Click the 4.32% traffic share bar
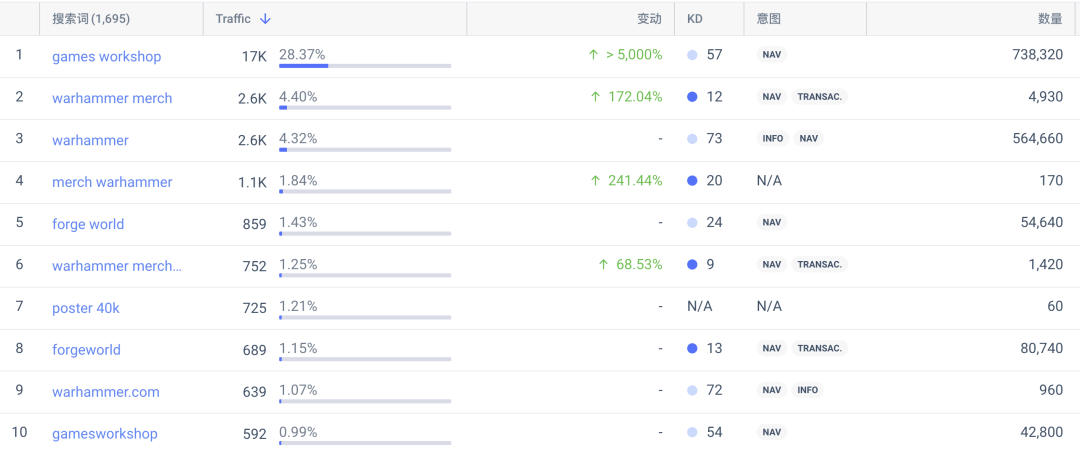 365,150
